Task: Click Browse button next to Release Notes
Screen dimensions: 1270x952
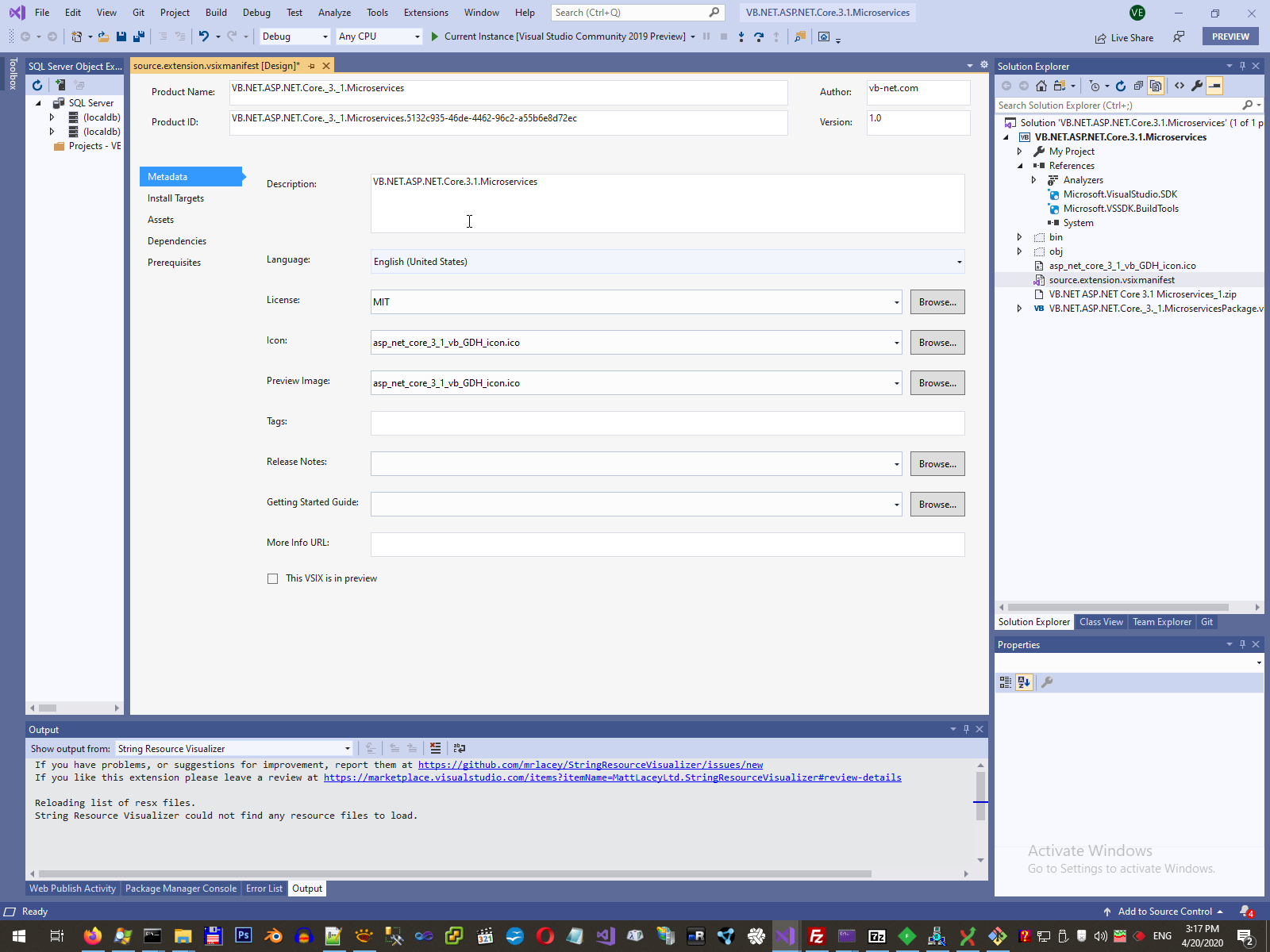Action: tap(937, 464)
